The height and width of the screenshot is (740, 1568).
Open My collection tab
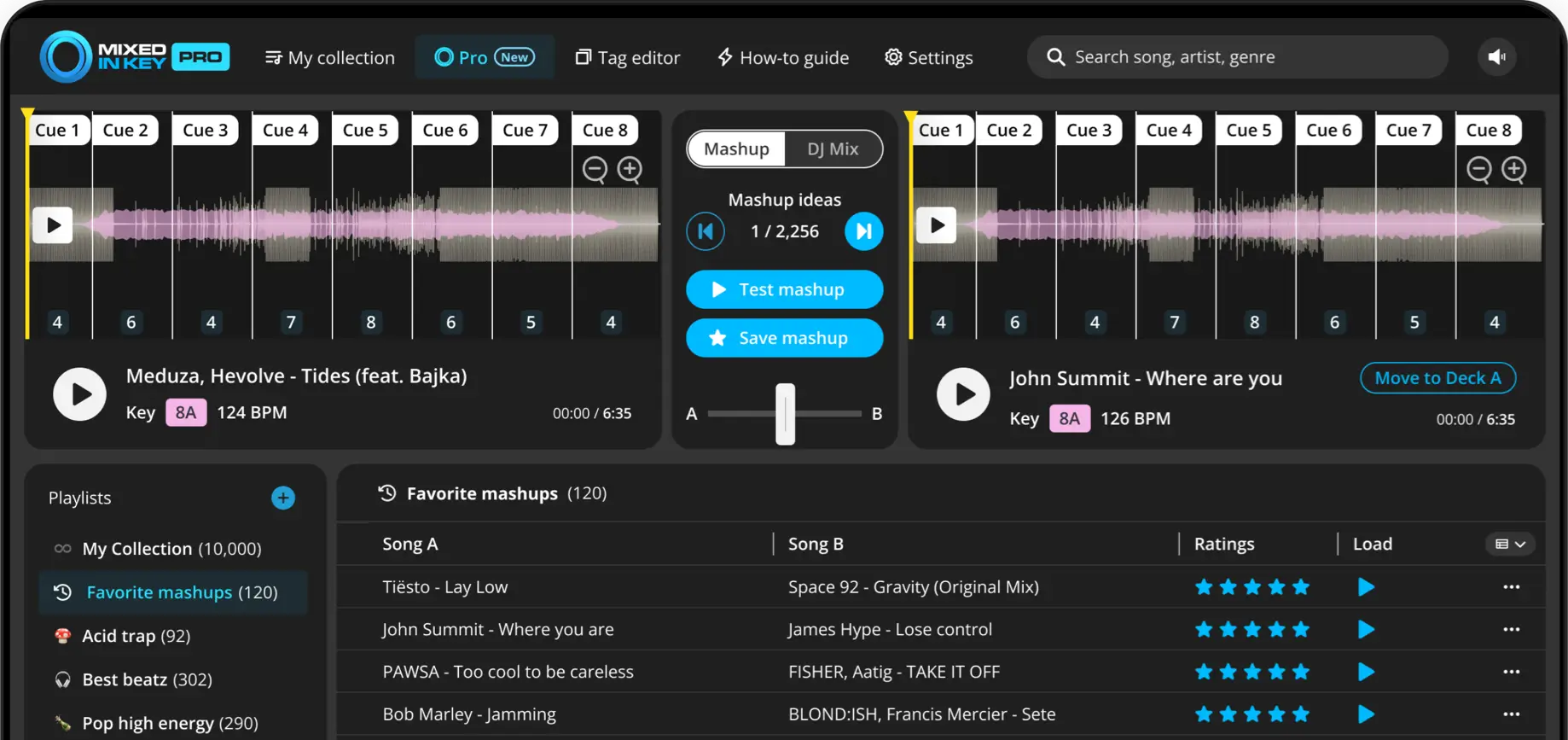point(330,57)
